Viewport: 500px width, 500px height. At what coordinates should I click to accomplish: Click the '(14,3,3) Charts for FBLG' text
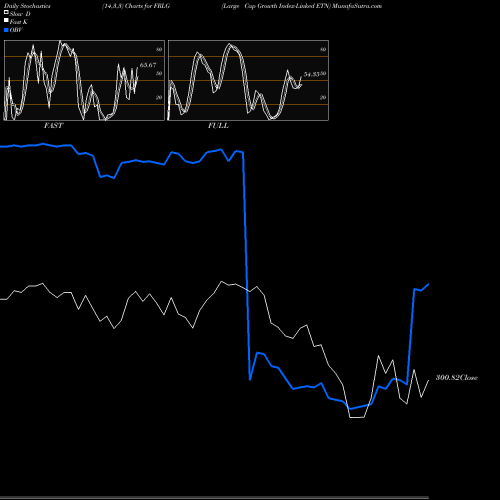tap(136, 6)
